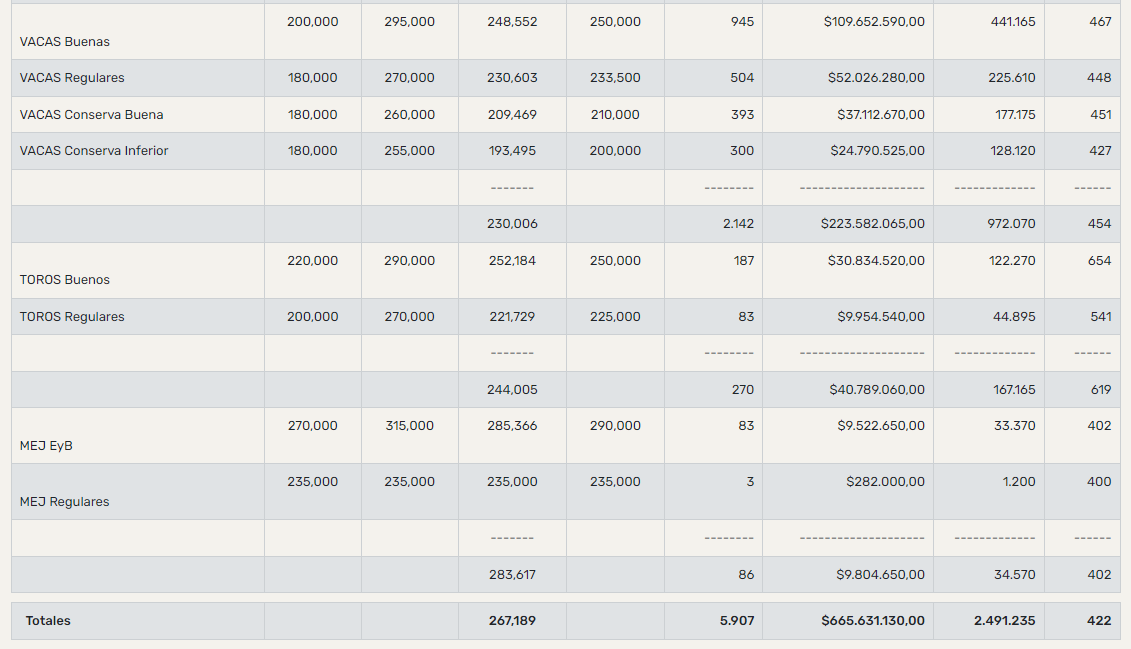
Task: Click the cows subtotal $223.582.065,00
Action: (873, 224)
